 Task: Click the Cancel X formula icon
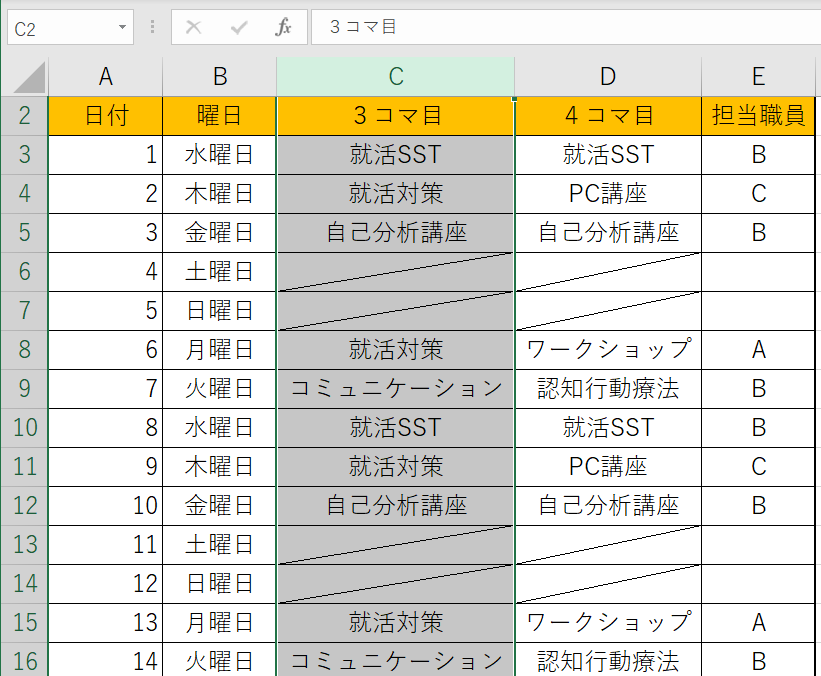click(x=194, y=28)
